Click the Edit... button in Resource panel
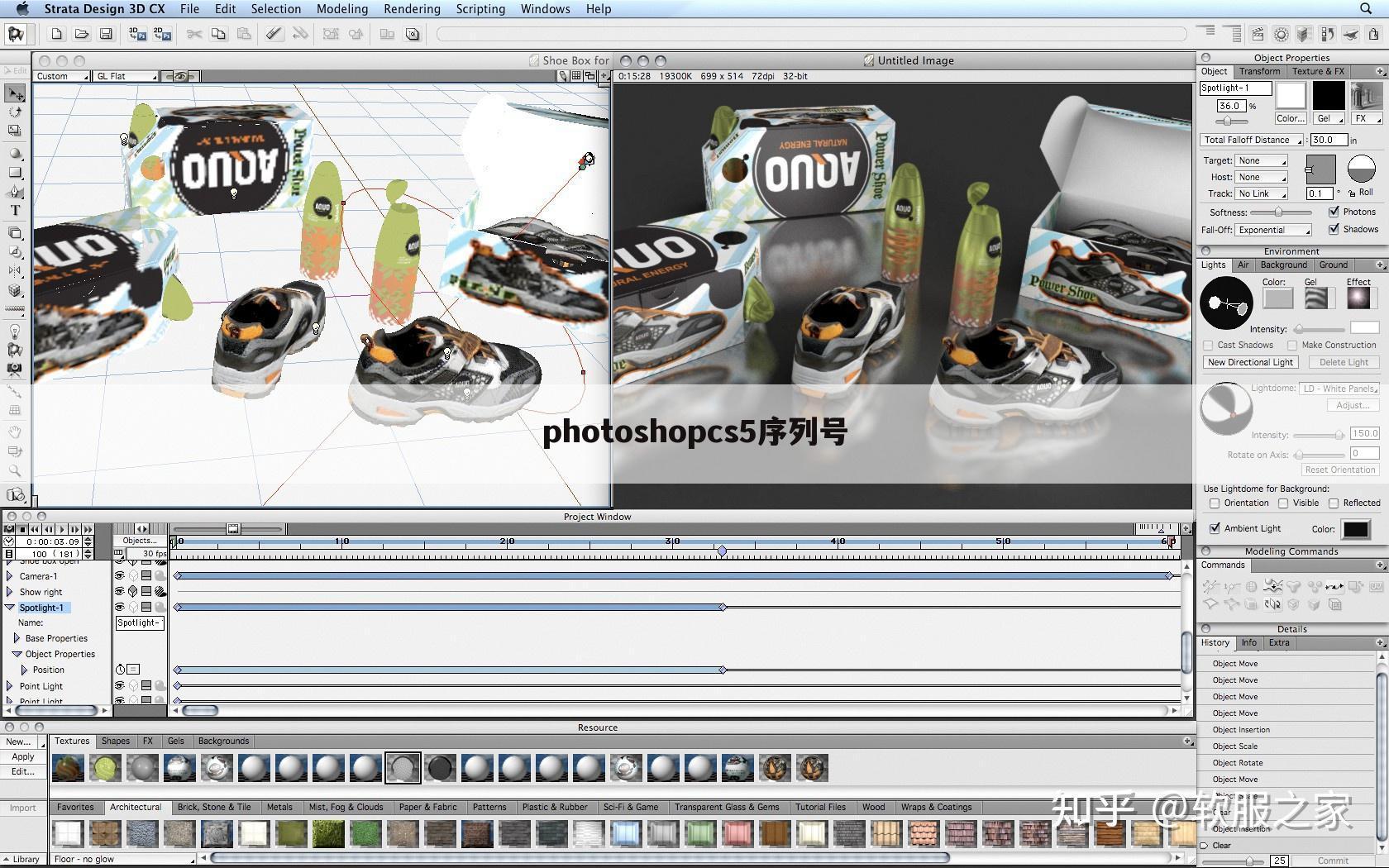The height and width of the screenshot is (868, 1389). (x=23, y=771)
